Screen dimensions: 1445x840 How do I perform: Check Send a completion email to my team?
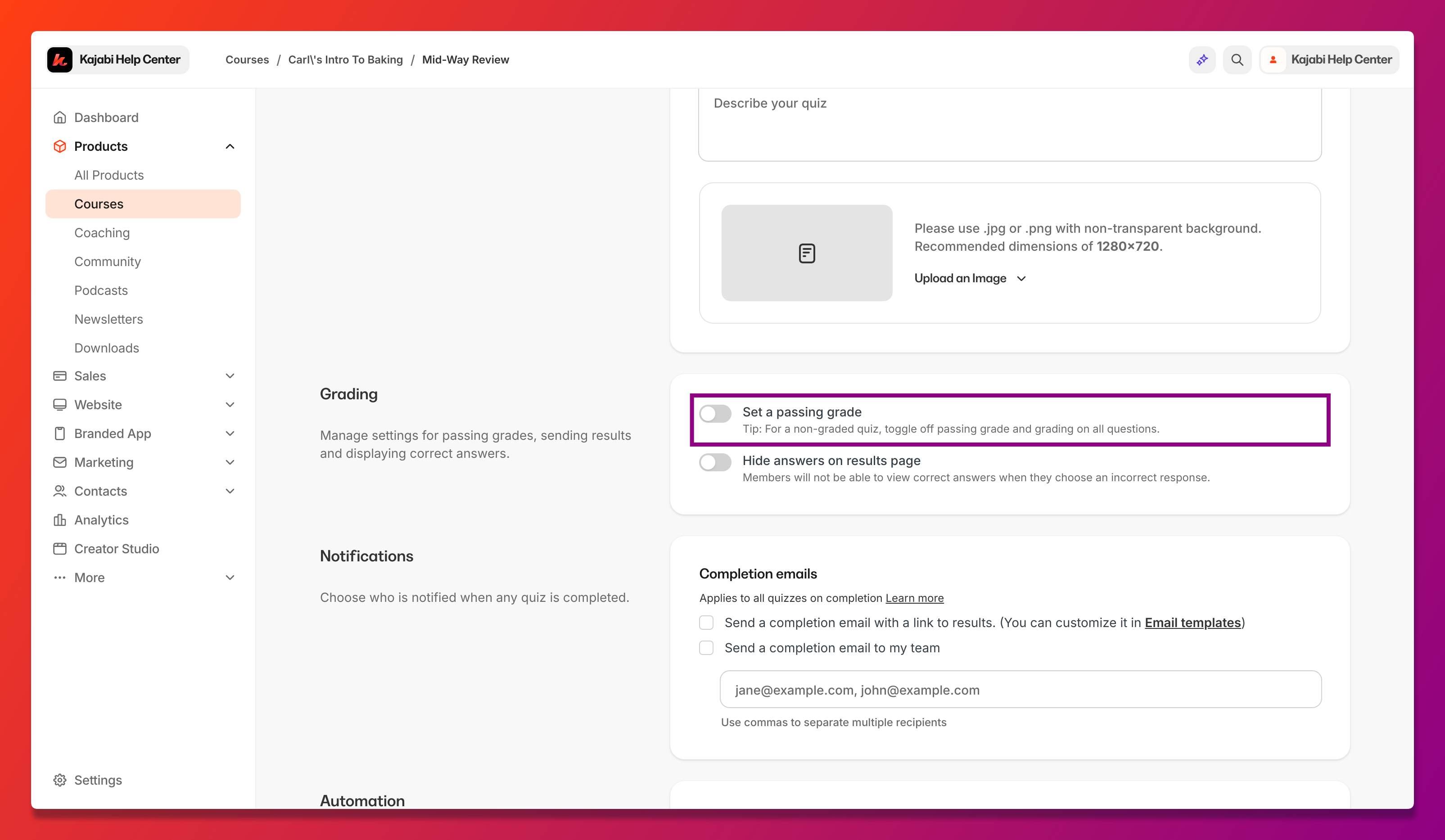pyautogui.click(x=706, y=648)
